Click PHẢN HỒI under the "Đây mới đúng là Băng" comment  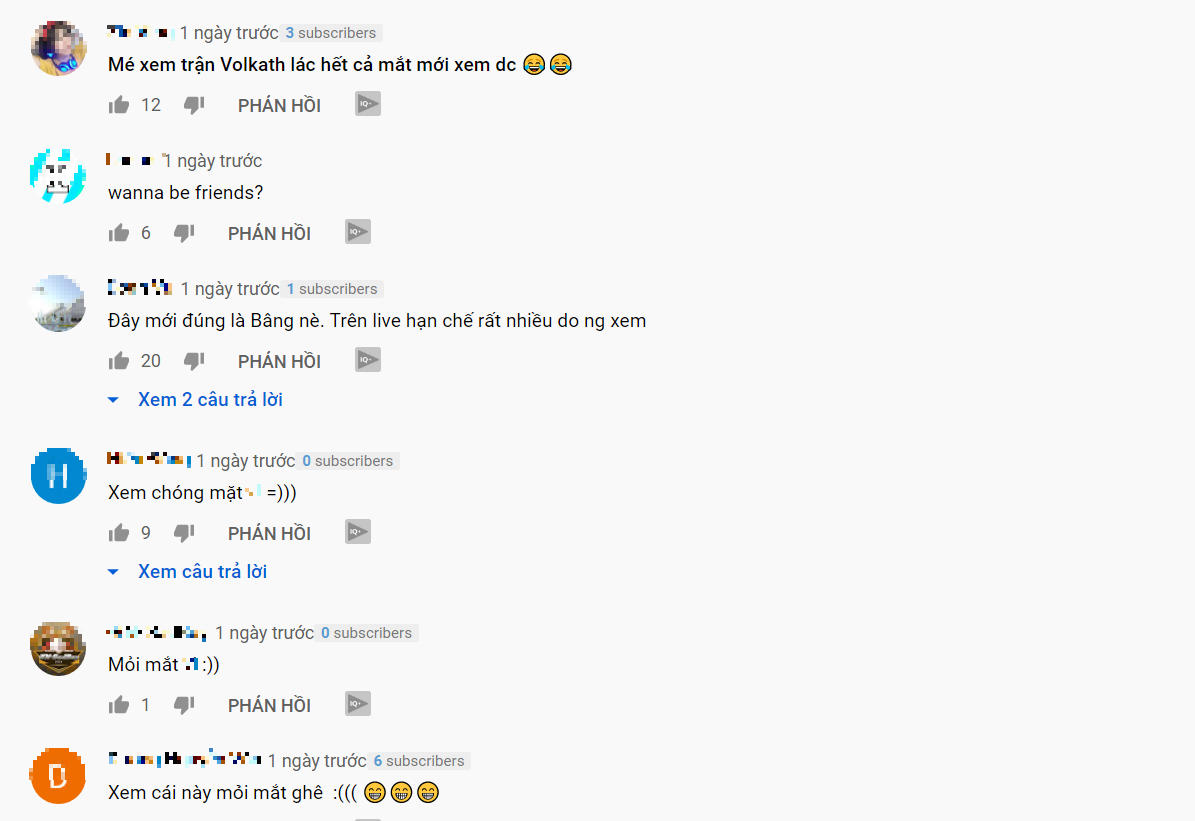(280, 361)
